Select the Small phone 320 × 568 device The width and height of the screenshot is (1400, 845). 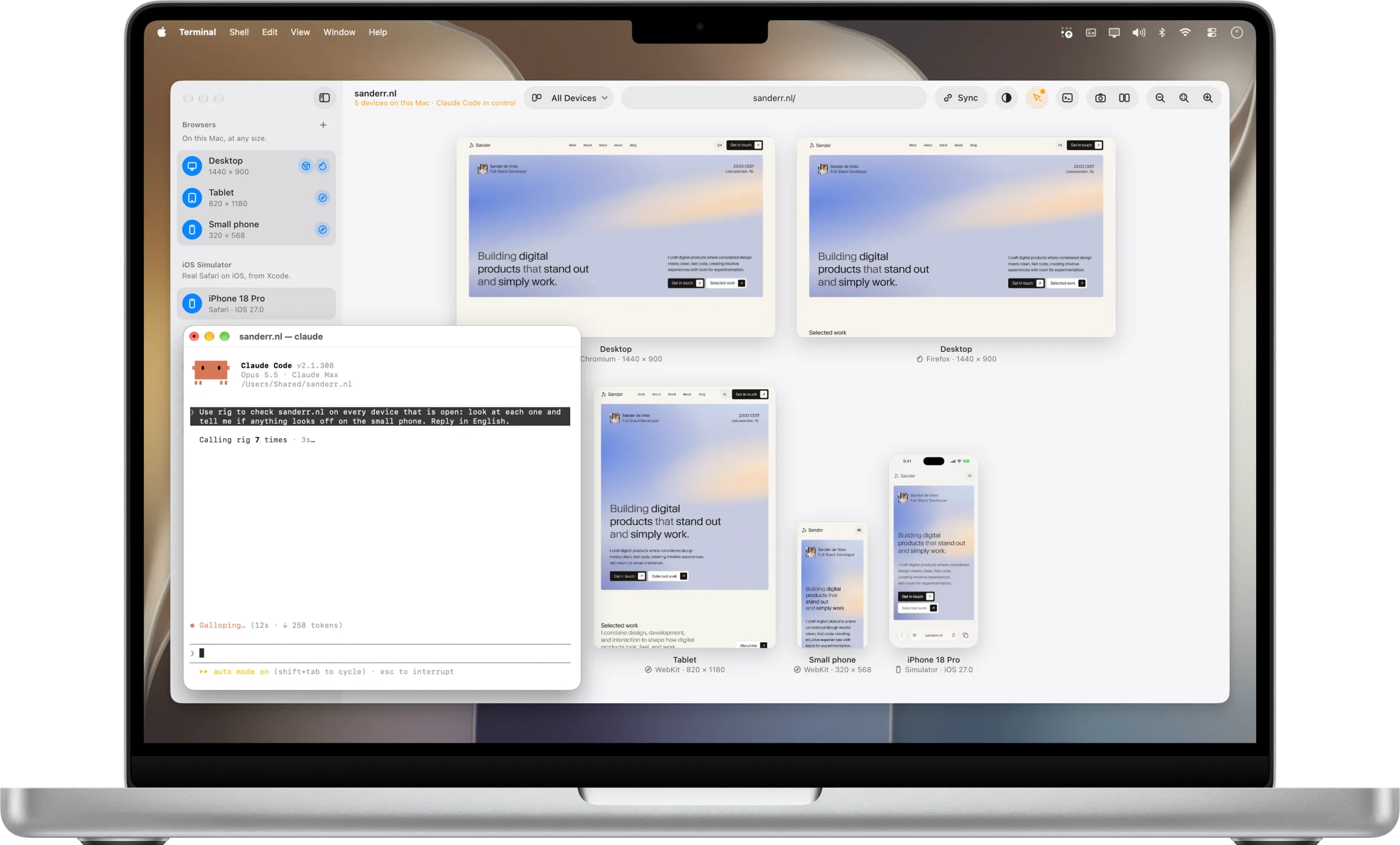click(x=256, y=230)
